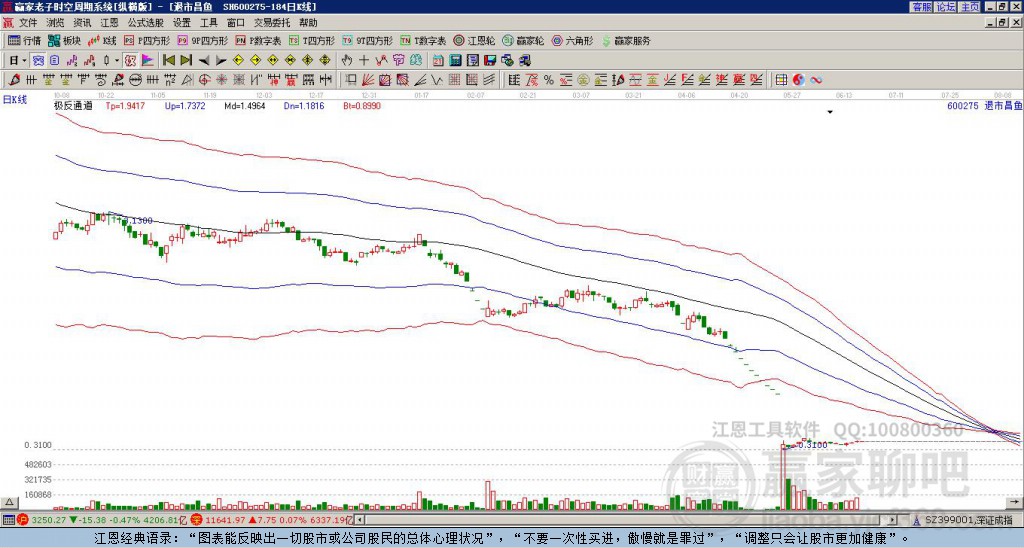Open 赢家服务 service with dollar icon
This screenshot has height=548, width=1024.
(x=626, y=40)
